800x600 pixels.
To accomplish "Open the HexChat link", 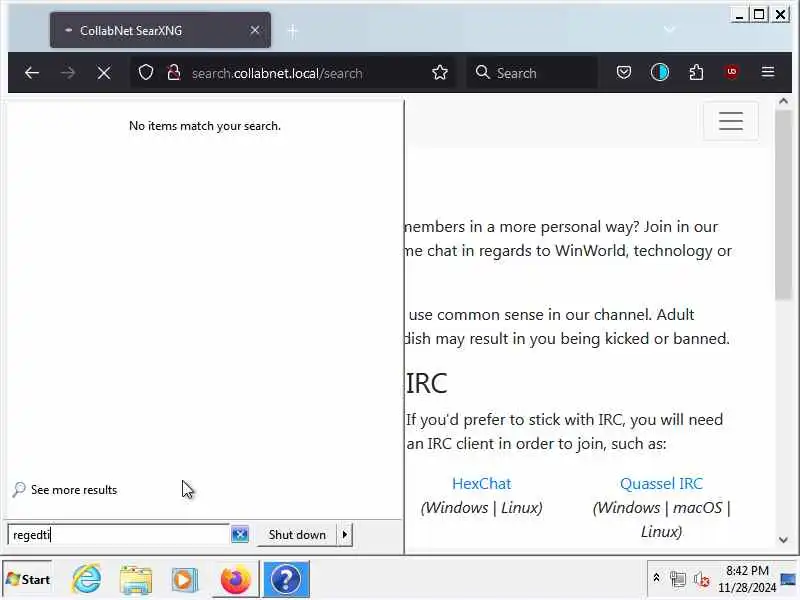I will [x=481, y=483].
